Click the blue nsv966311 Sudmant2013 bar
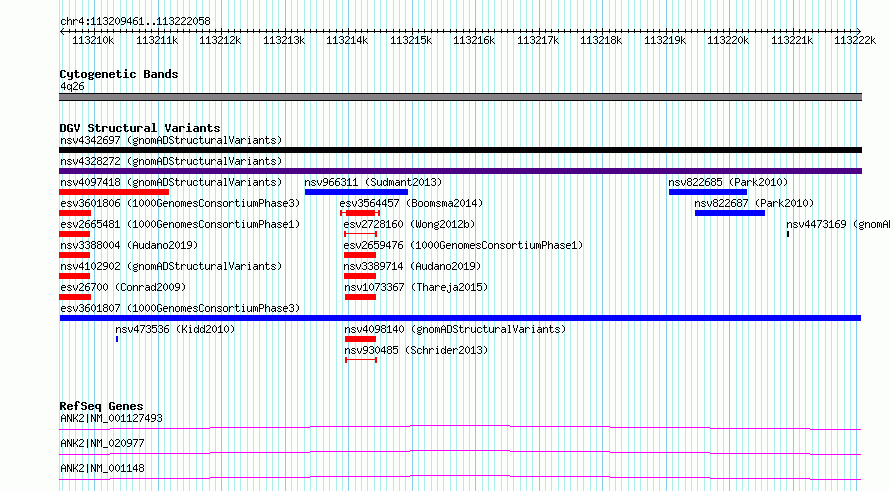The height and width of the screenshot is (491, 890). 356,192
